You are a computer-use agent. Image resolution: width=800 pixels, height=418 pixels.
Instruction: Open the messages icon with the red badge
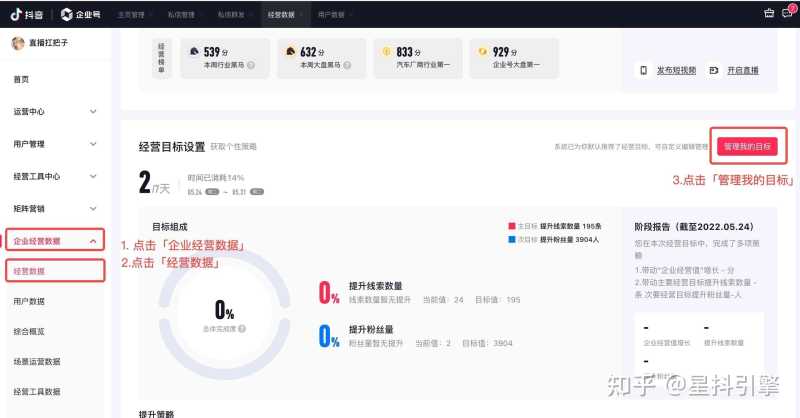(x=788, y=12)
